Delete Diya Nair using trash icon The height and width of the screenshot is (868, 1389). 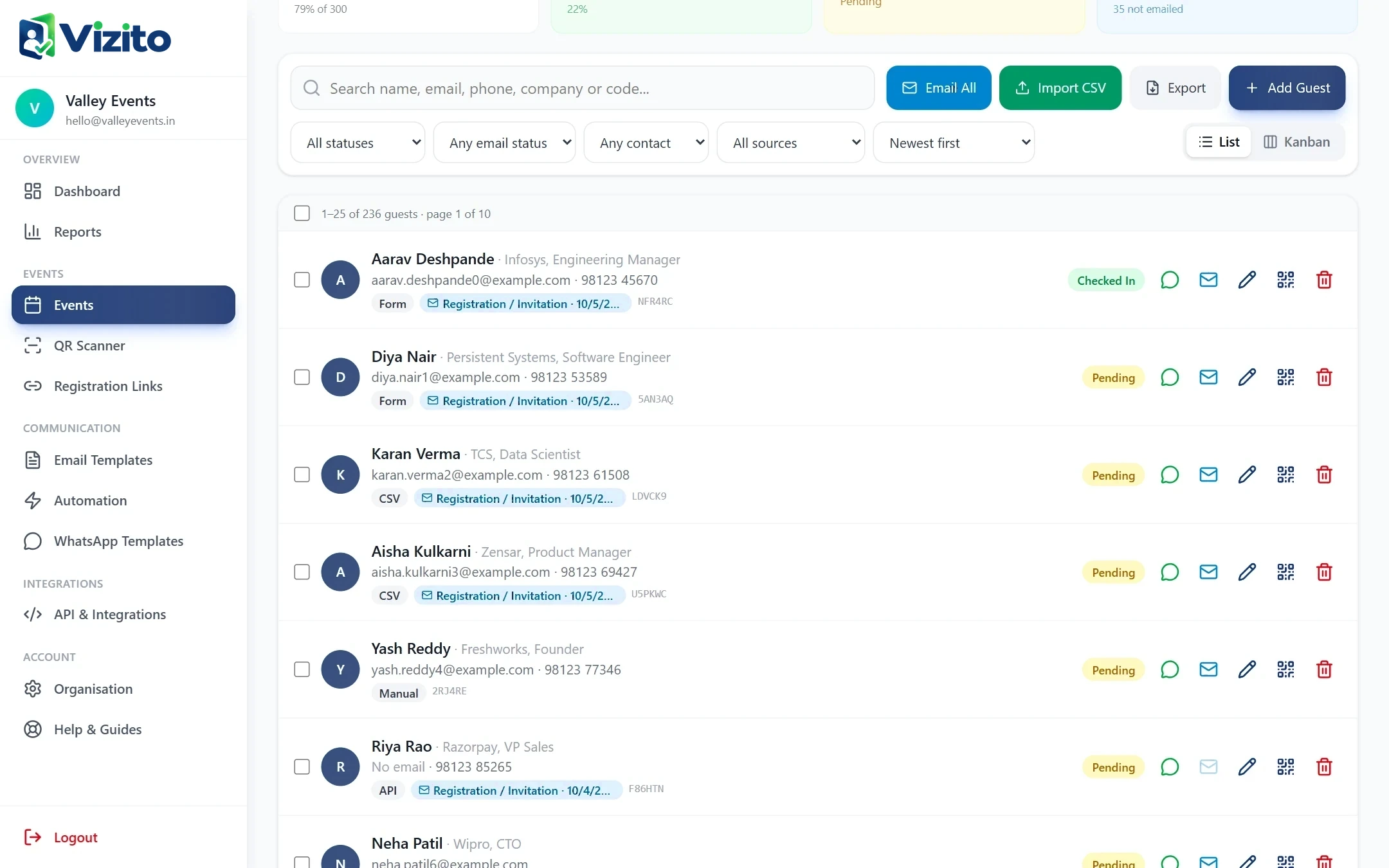click(1324, 377)
